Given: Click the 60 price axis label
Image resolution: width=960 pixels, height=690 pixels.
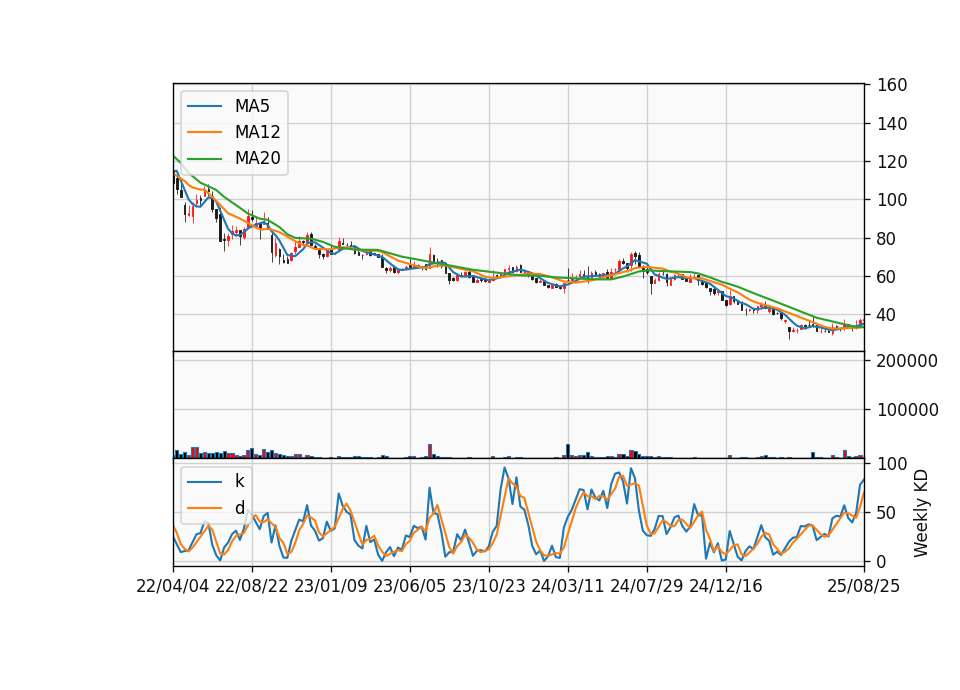Looking at the screenshot, I should pos(887,277).
